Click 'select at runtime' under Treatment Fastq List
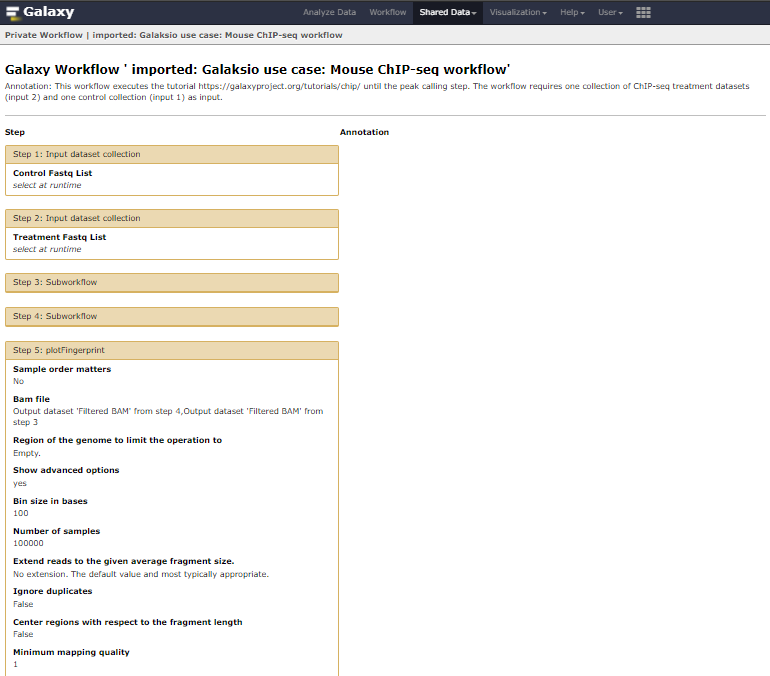This screenshot has height=676, width=770. point(47,249)
